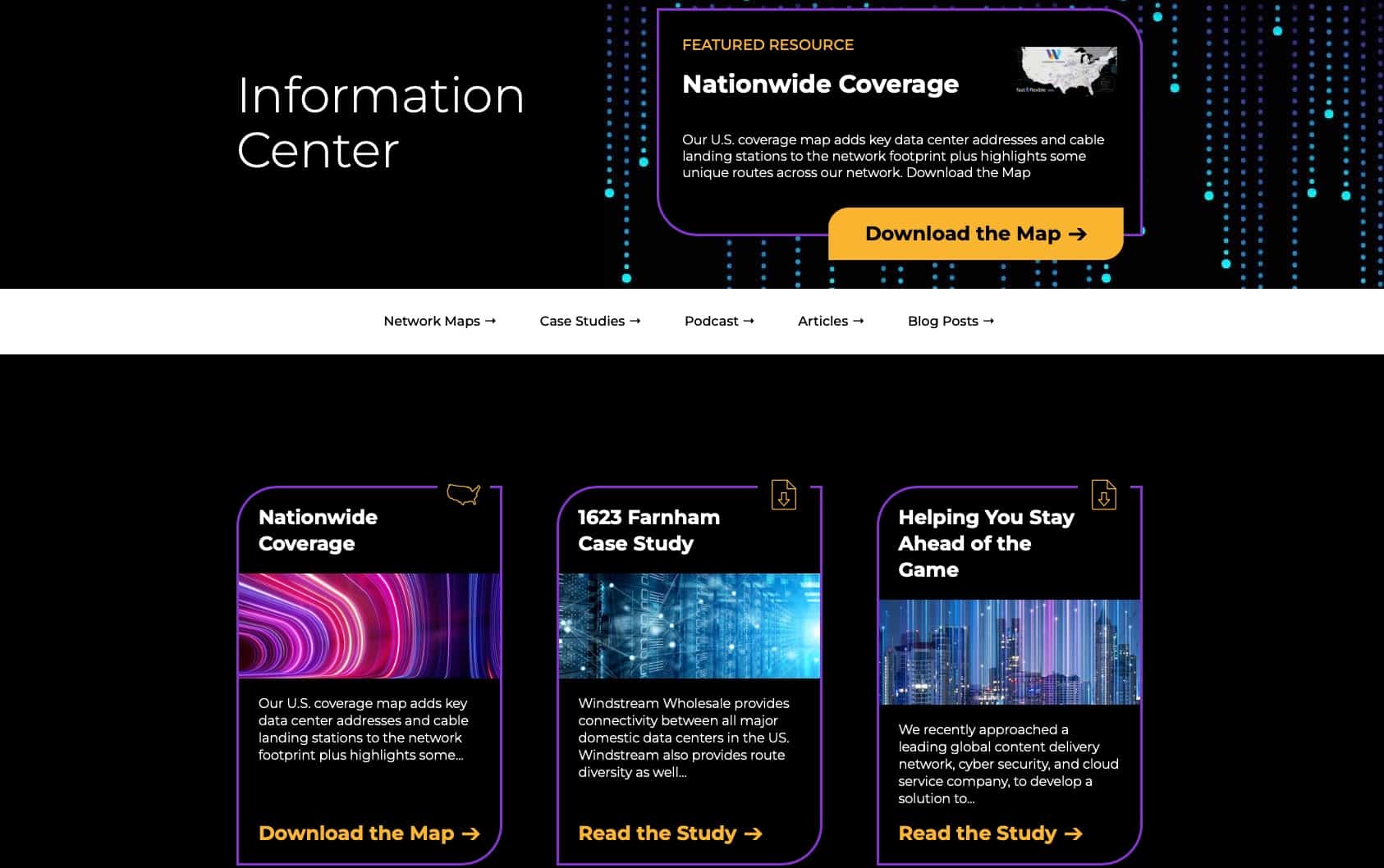Click the download icon on Helping You Stay Ahead card

[x=1104, y=495]
